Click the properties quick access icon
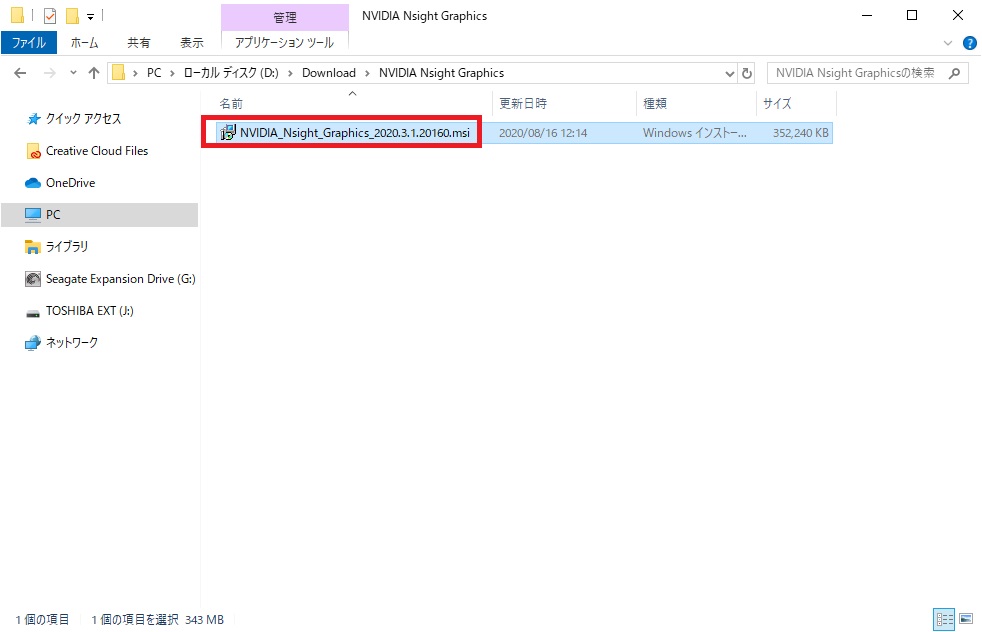 click(50, 16)
